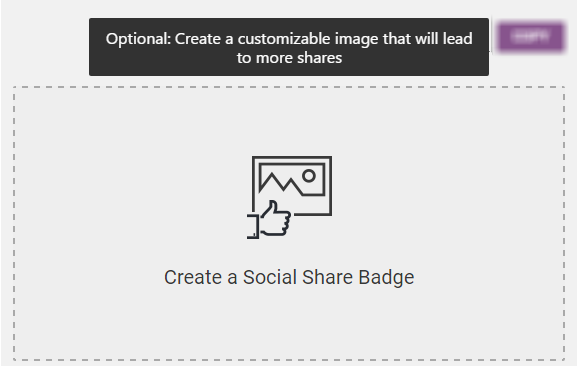Click the dark tooltip about customizable image
577x366 pixels.
pos(289,47)
